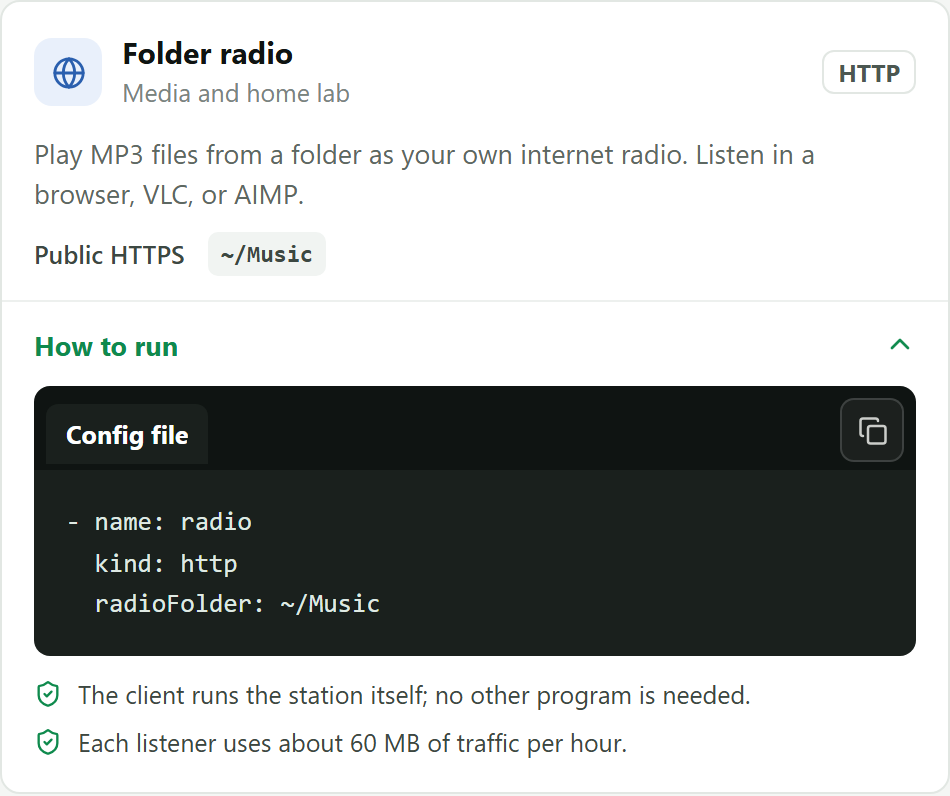Click the Public HTTPS label
The image size is (950, 796).
click(x=109, y=255)
